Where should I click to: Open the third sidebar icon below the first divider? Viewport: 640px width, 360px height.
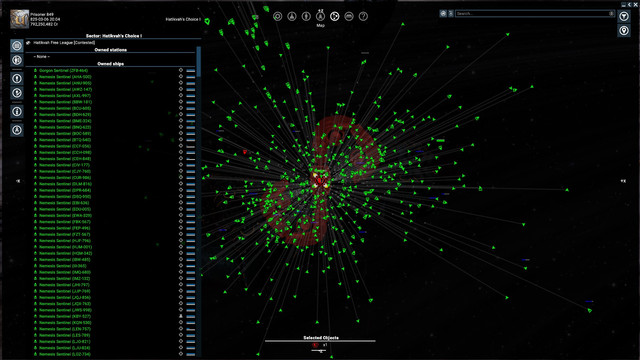tap(17, 78)
